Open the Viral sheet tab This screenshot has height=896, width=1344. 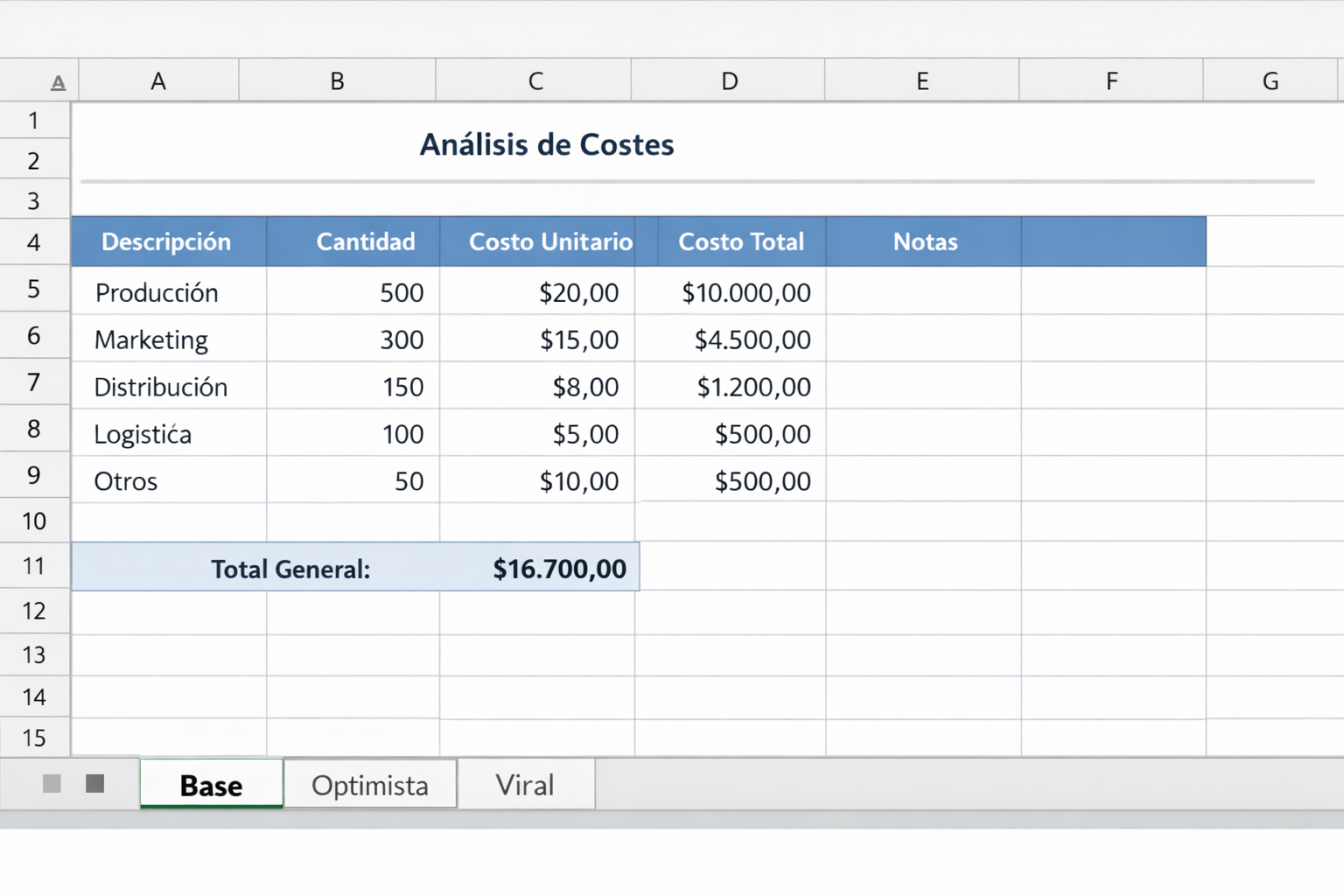525,784
